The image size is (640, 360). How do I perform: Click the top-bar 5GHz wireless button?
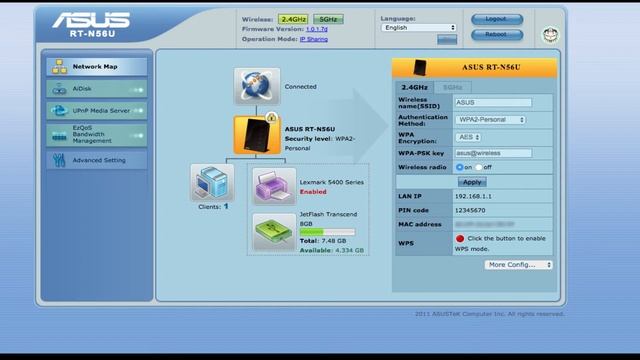point(328,19)
